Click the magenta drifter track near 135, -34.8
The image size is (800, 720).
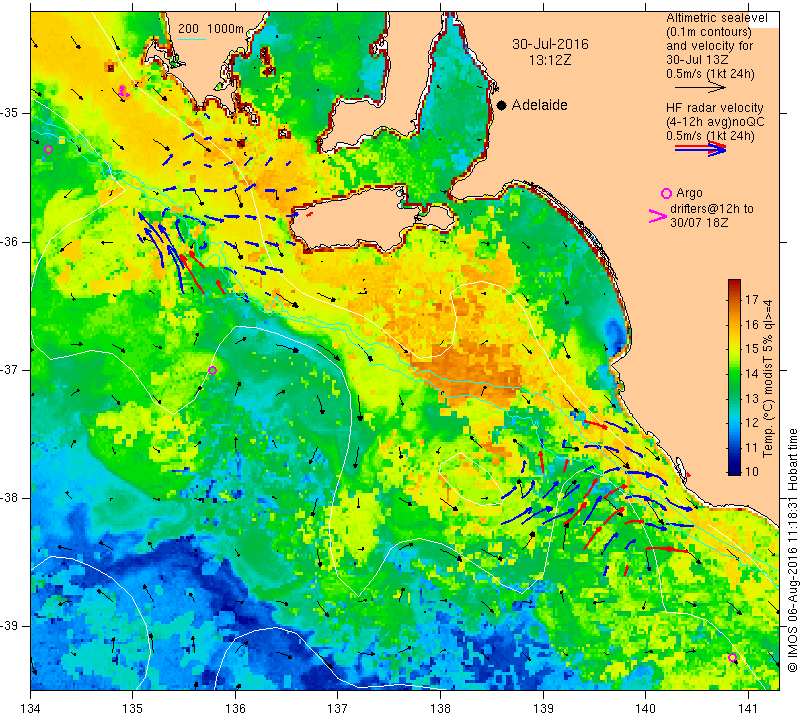[123, 91]
